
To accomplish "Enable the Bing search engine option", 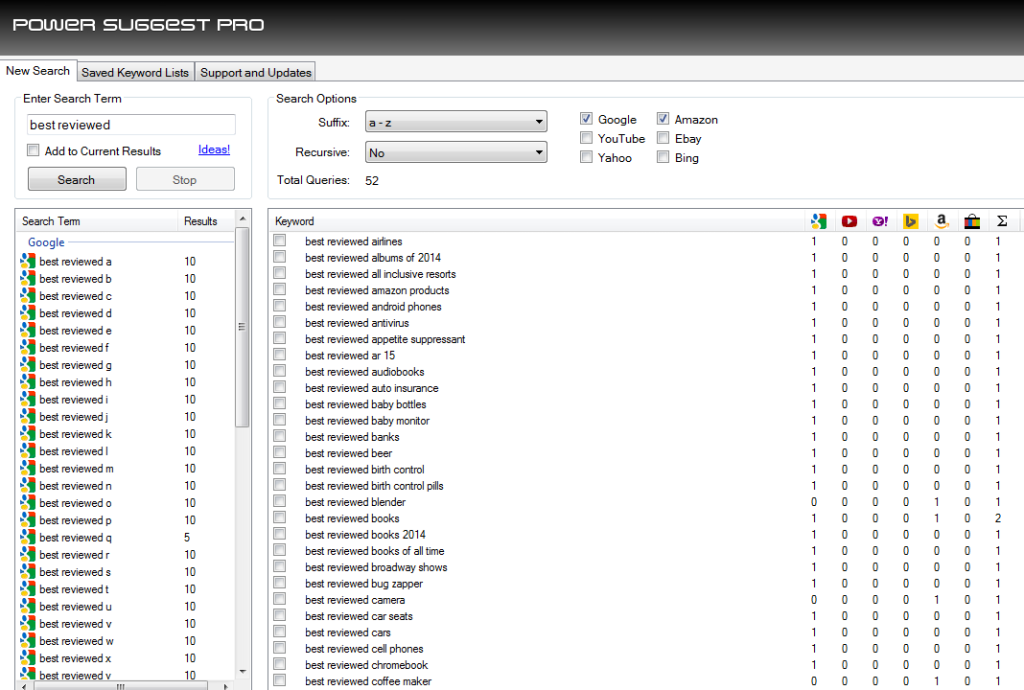I will [x=663, y=157].
